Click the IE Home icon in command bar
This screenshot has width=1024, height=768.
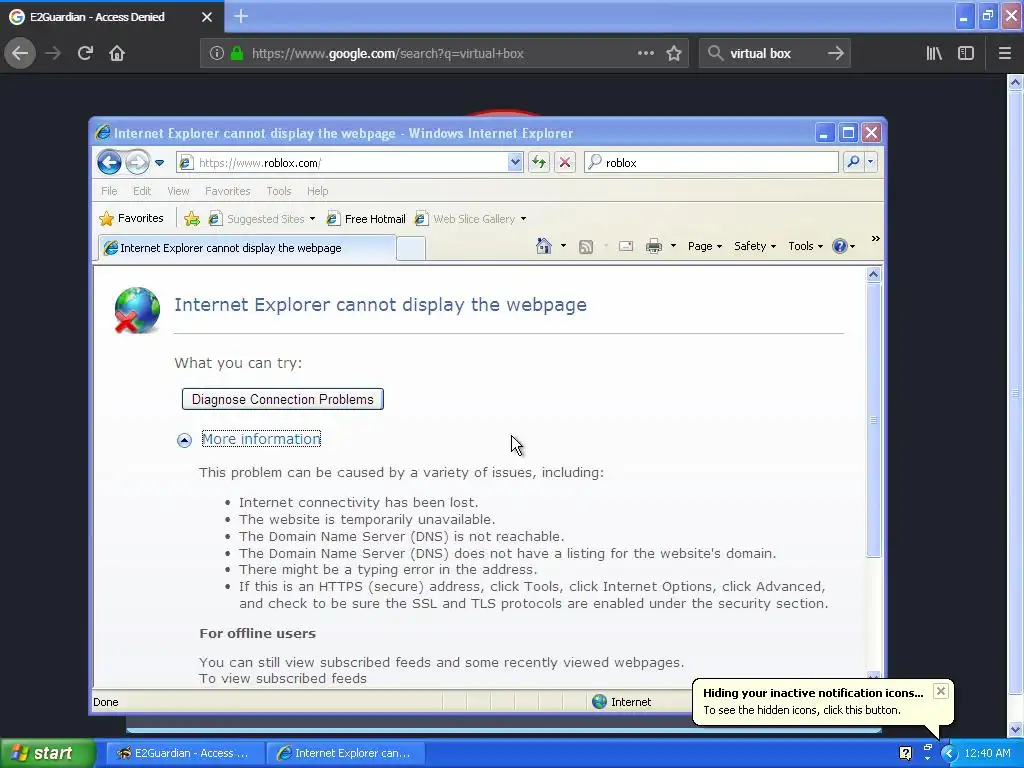543,246
